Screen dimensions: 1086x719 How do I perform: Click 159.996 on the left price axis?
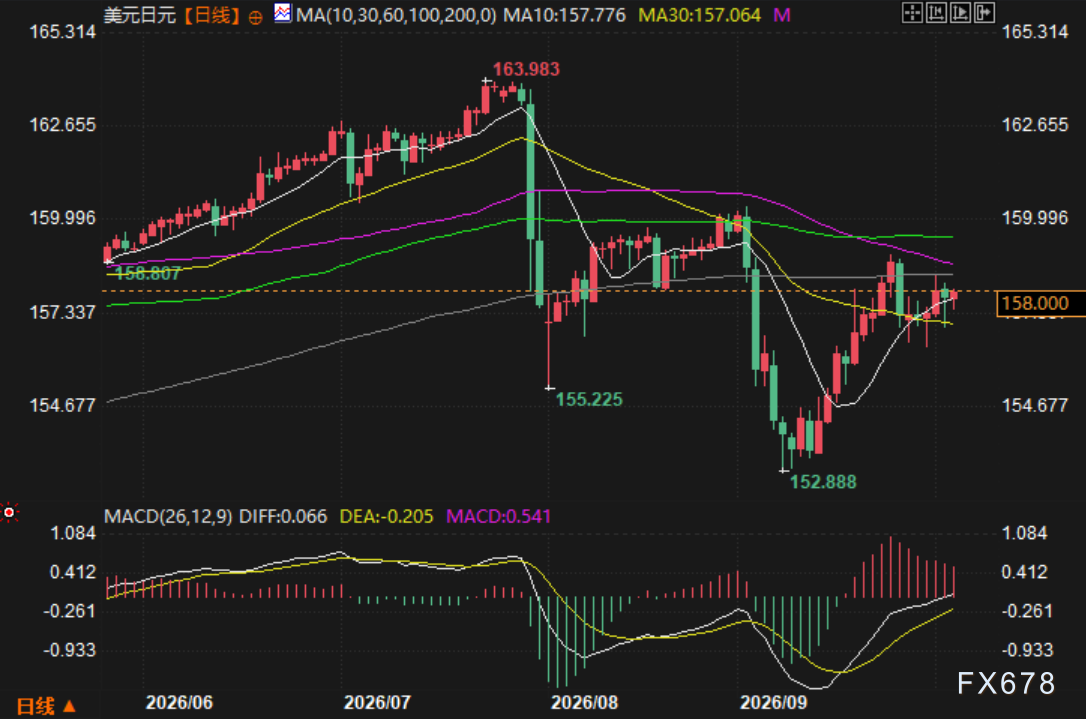62,218
